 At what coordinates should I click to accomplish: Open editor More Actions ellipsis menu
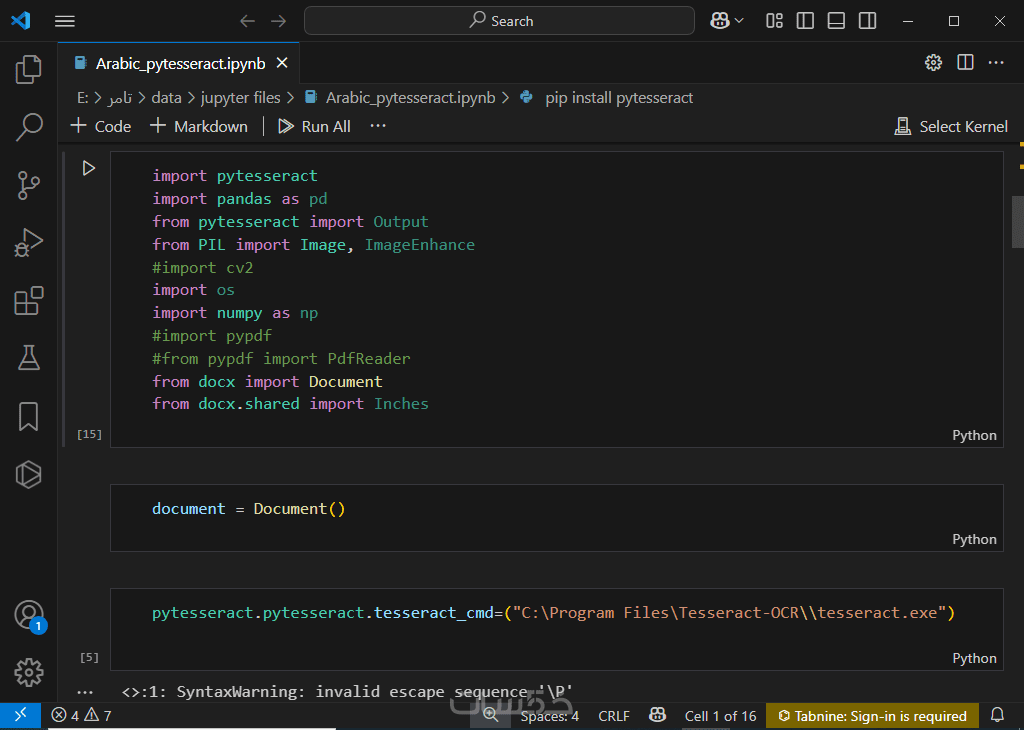996,63
